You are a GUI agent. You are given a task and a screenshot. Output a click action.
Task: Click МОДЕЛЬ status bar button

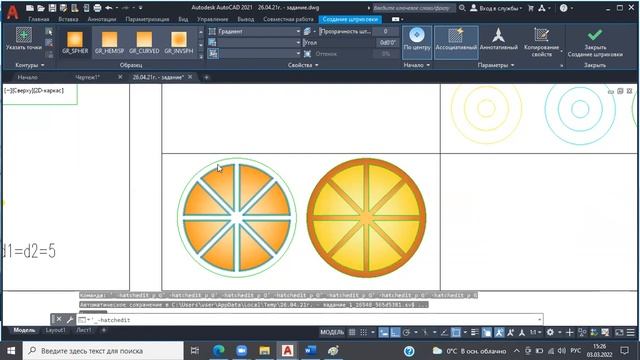coord(332,332)
